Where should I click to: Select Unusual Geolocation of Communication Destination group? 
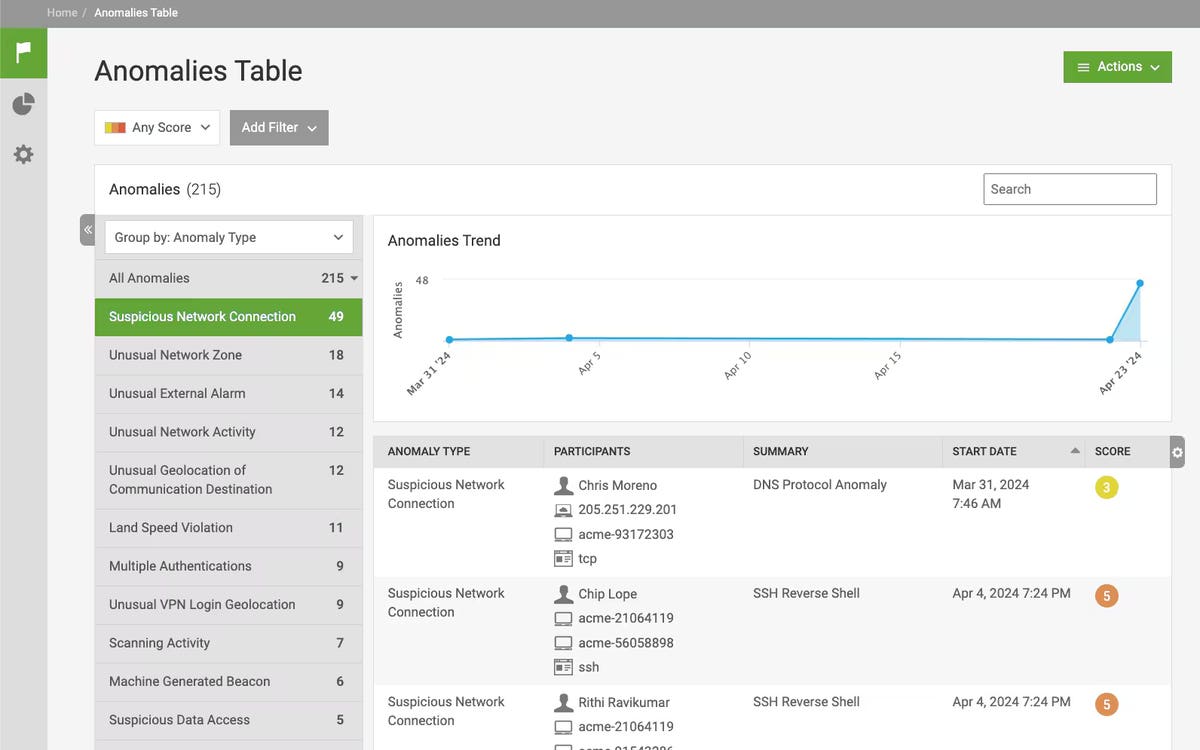(229, 480)
